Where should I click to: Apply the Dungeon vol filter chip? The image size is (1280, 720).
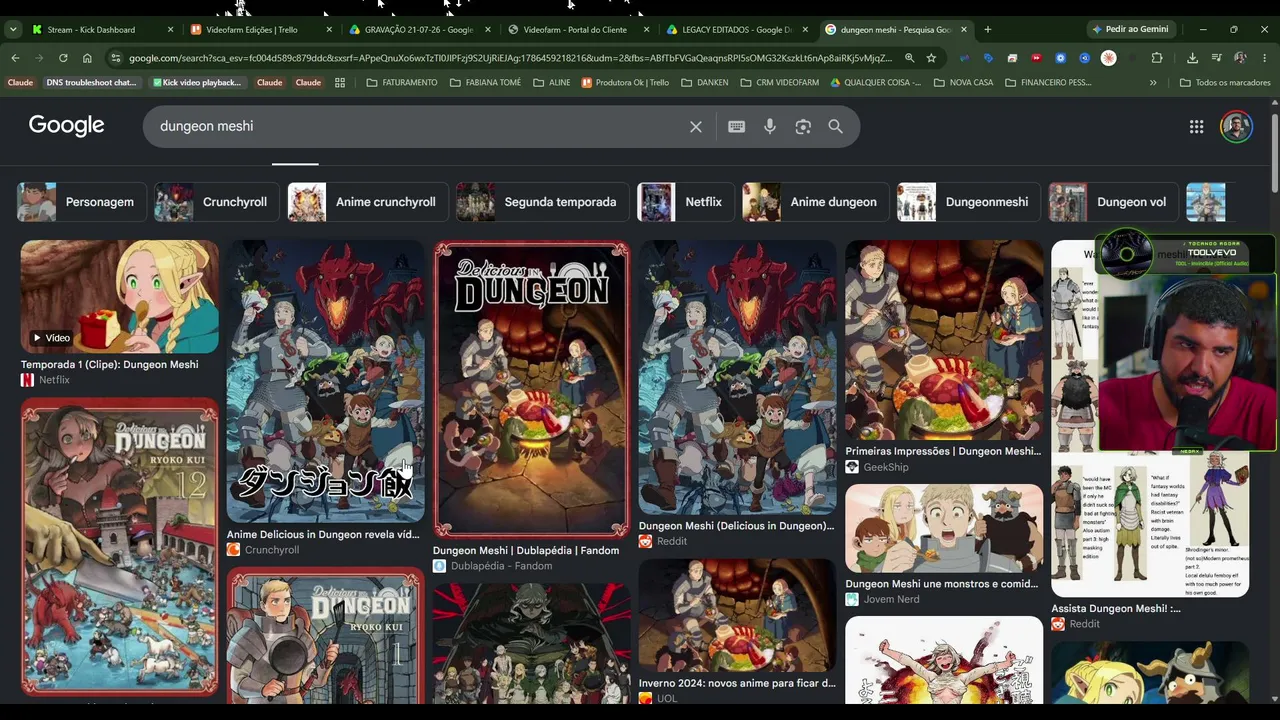pos(1114,202)
